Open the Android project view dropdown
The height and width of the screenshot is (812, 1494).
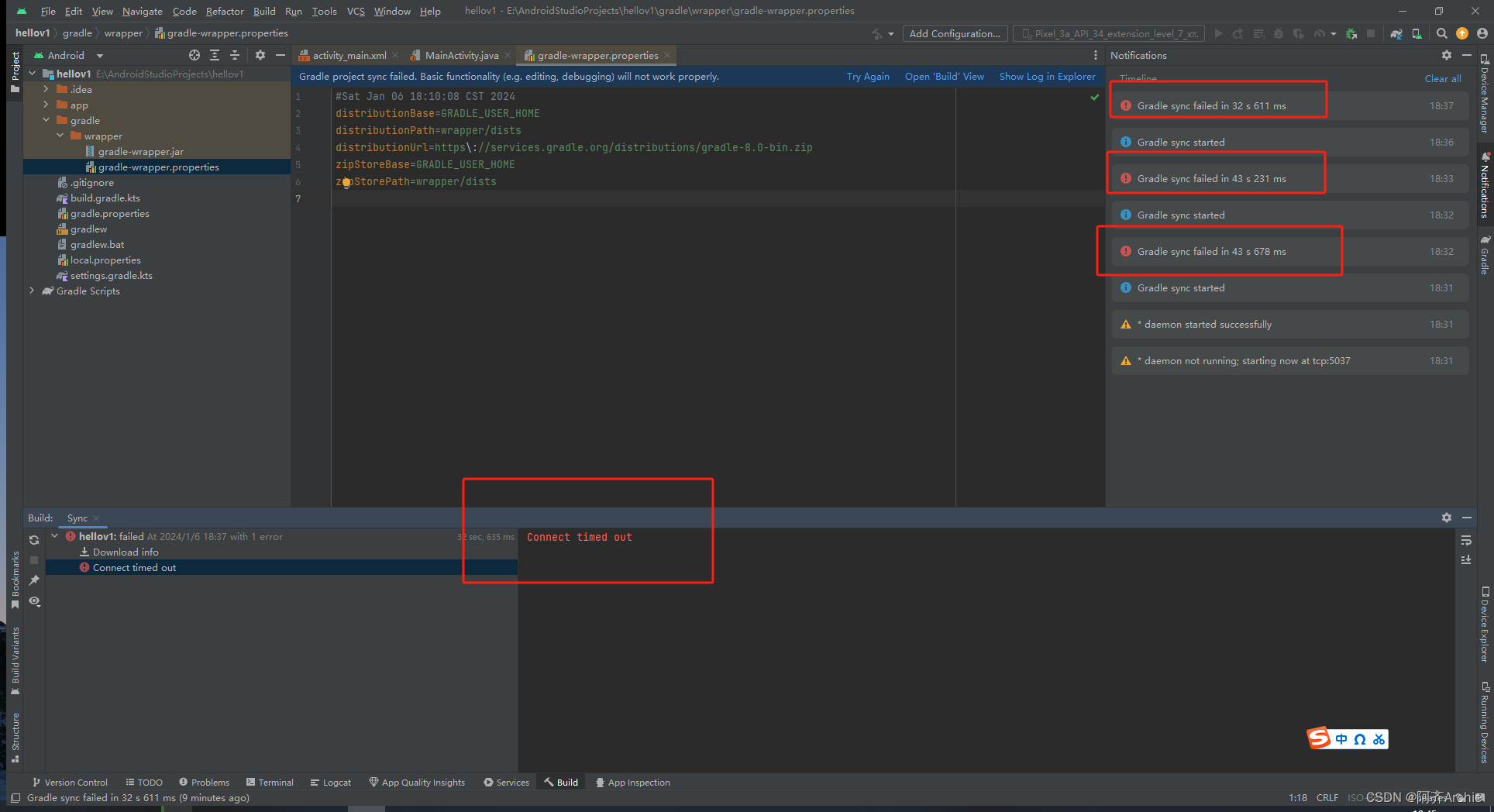(x=68, y=55)
